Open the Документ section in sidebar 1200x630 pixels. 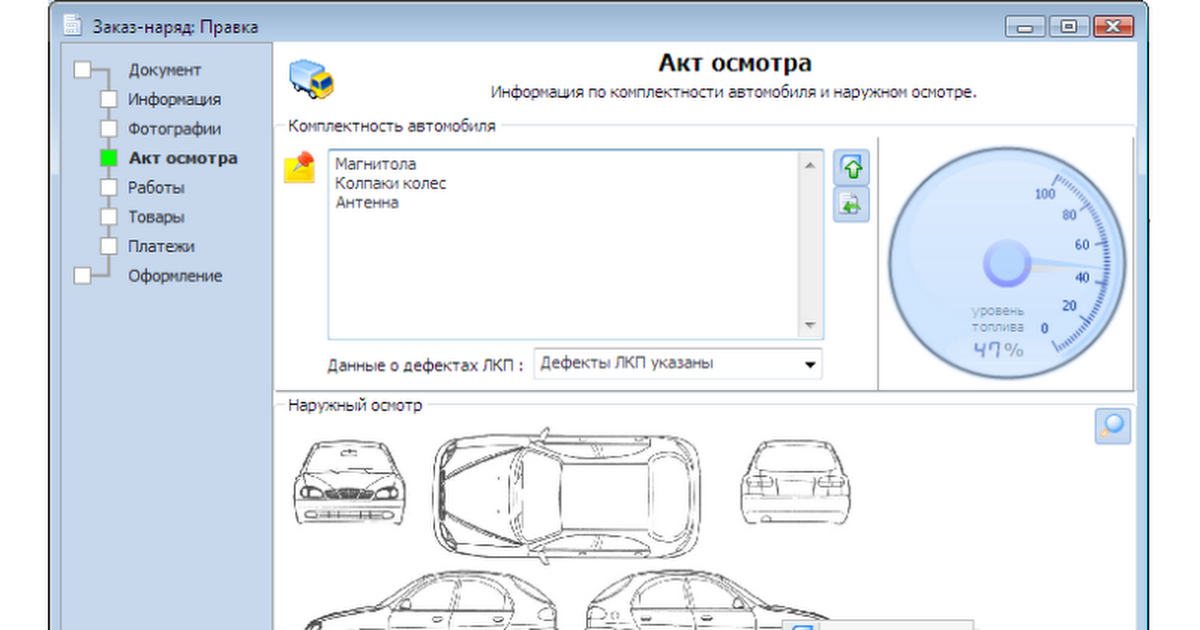tap(164, 70)
